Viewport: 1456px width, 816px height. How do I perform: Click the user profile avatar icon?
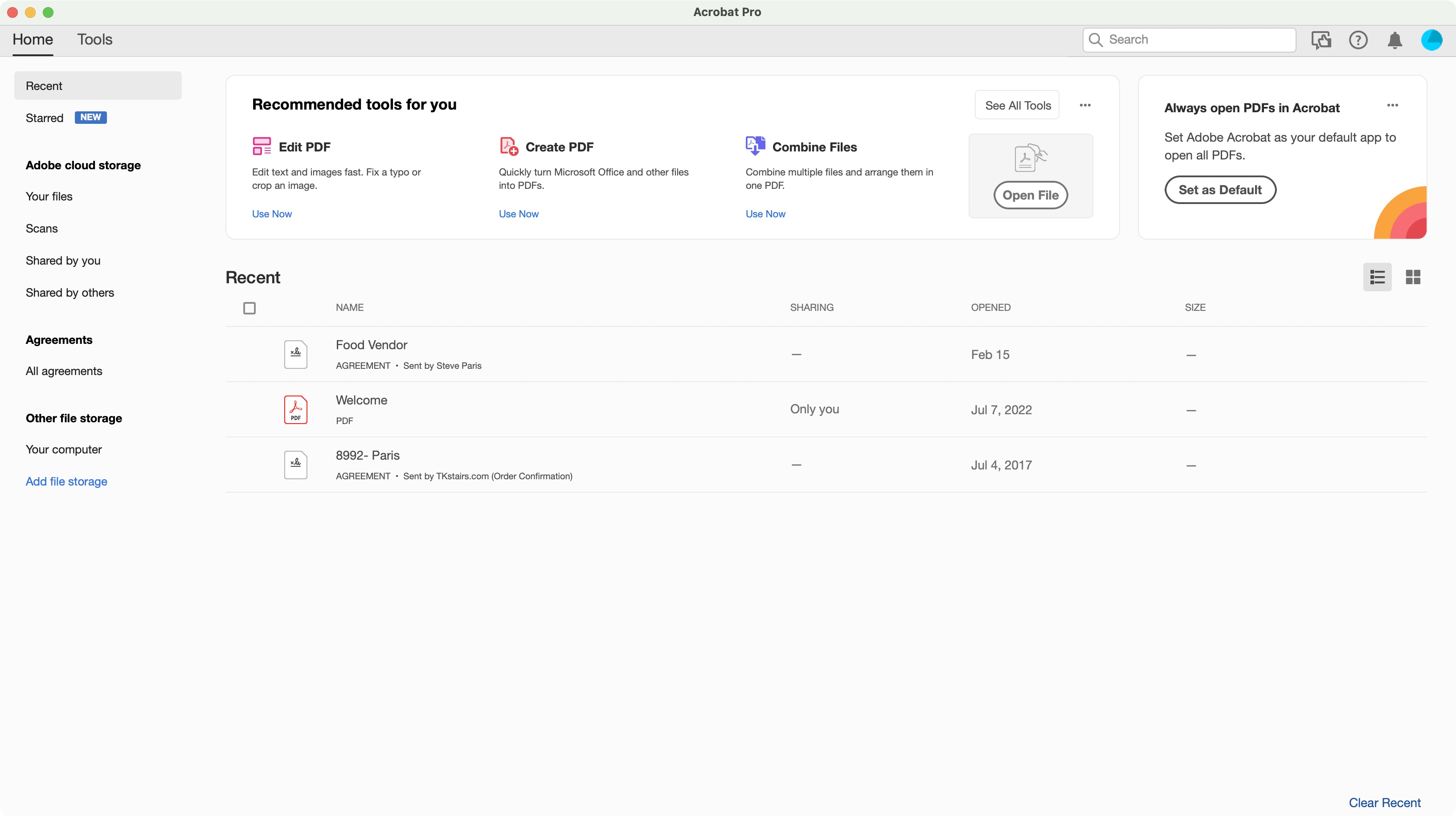tap(1432, 40)
